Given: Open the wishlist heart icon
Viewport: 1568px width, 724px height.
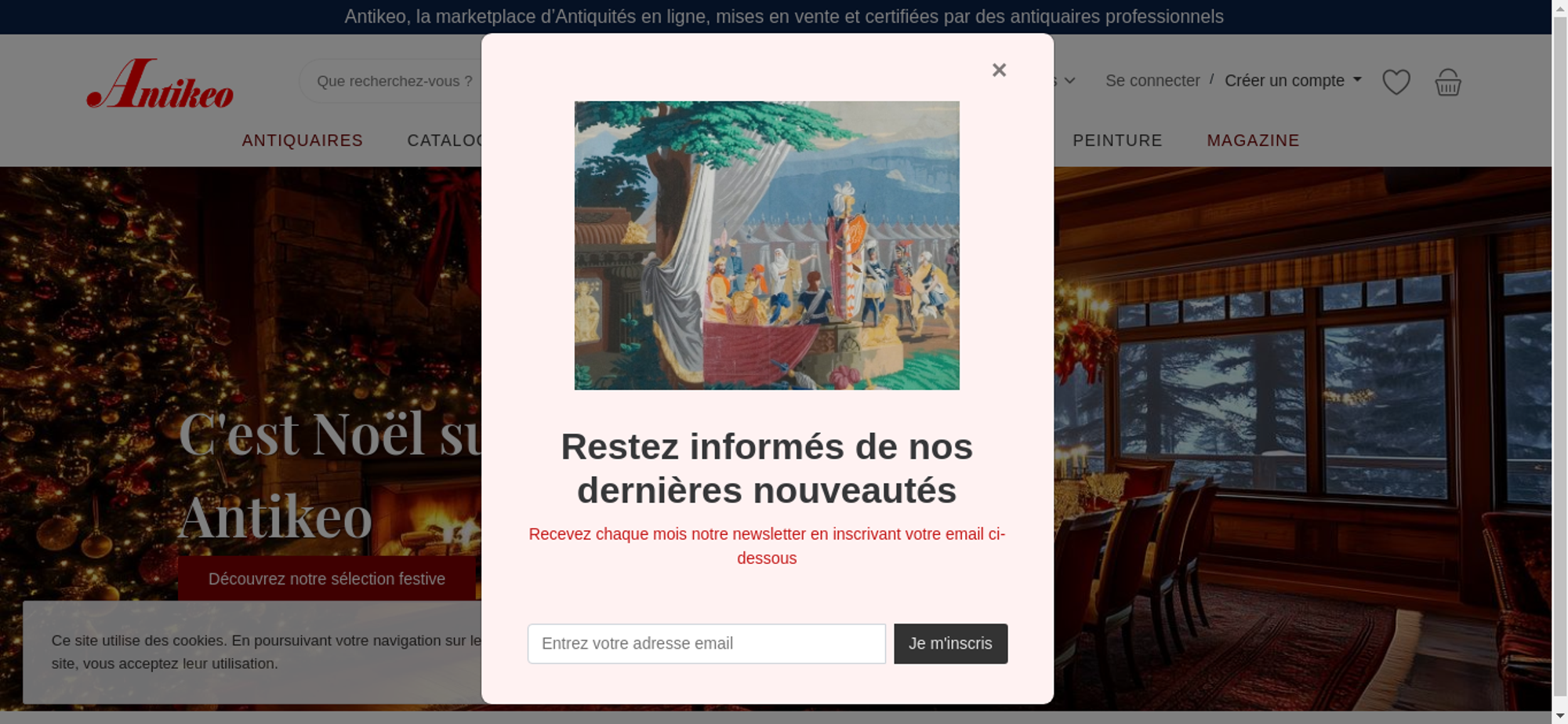Looking at the screenshot, I should 1396,82.
